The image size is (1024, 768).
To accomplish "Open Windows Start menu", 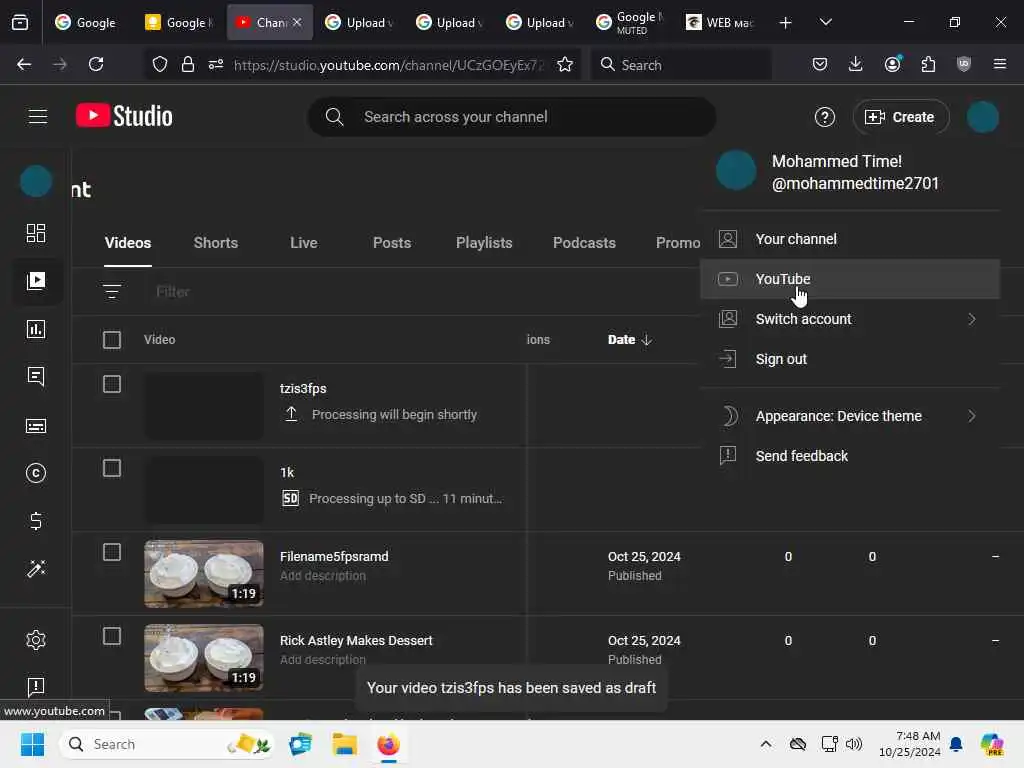I will [32, 744].
